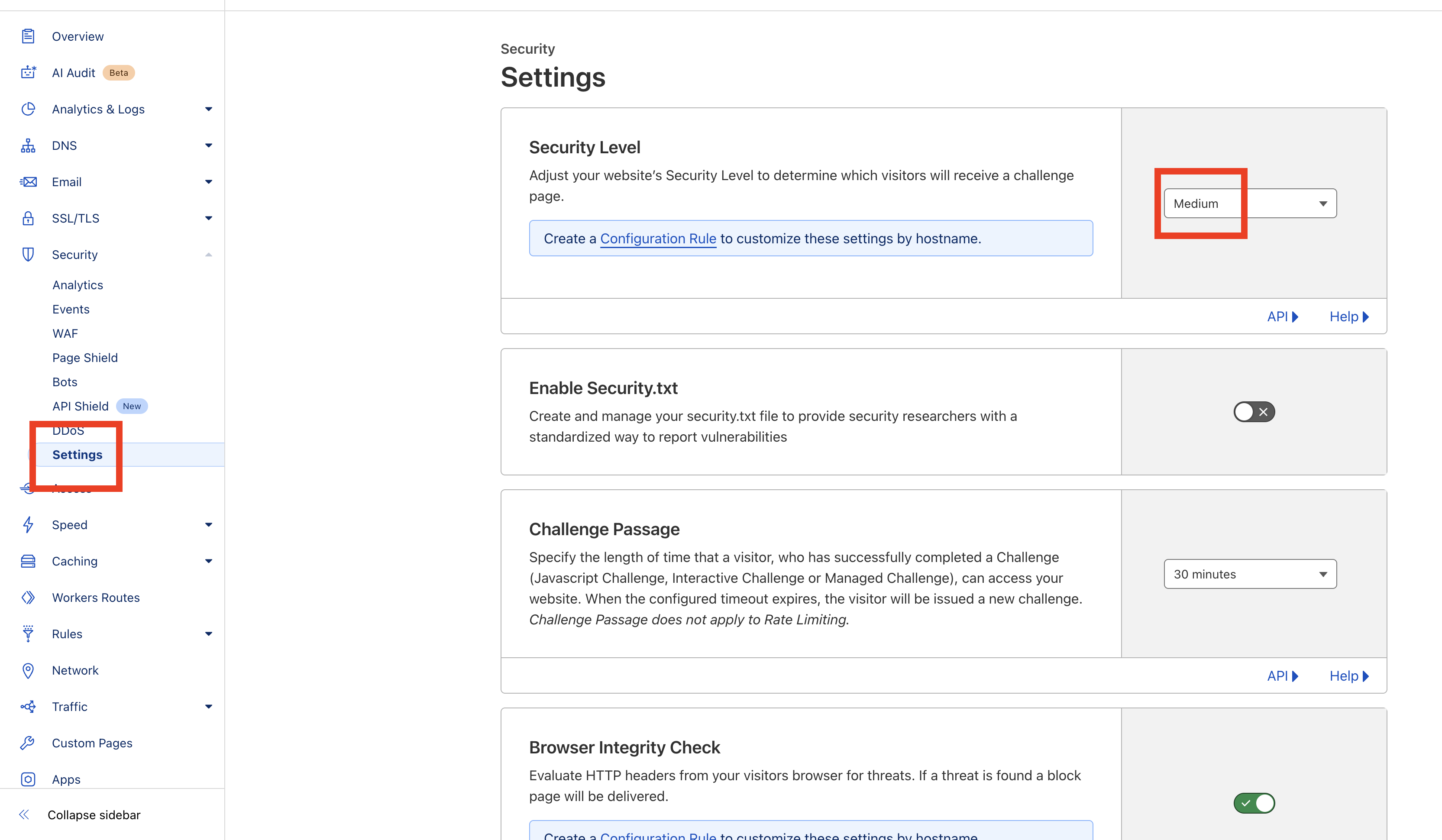Open the WAF menu item
This screenshot has width=1442, height=840.
coord(65,333)
